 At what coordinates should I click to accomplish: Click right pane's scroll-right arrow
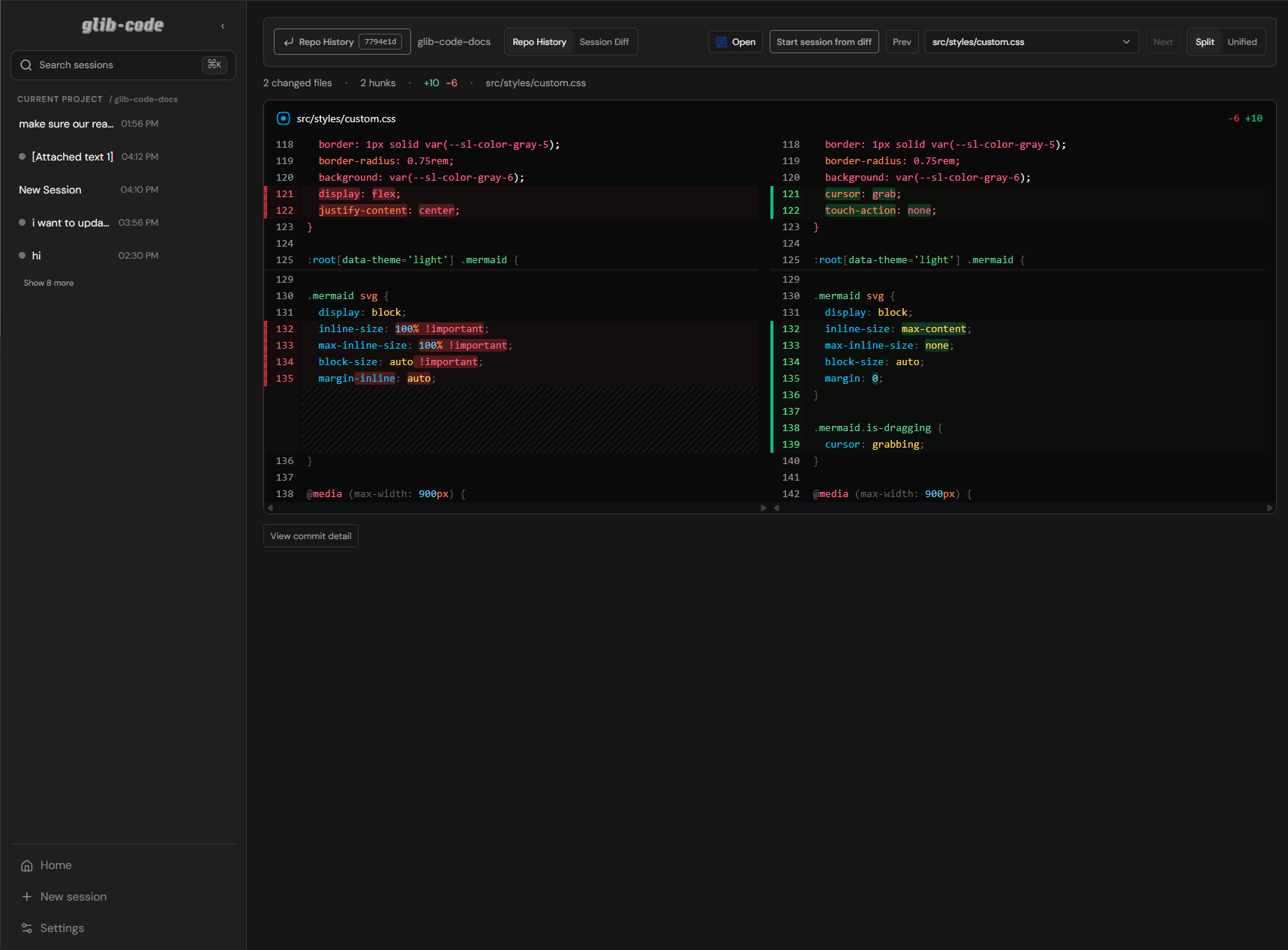click(1269, 508)
